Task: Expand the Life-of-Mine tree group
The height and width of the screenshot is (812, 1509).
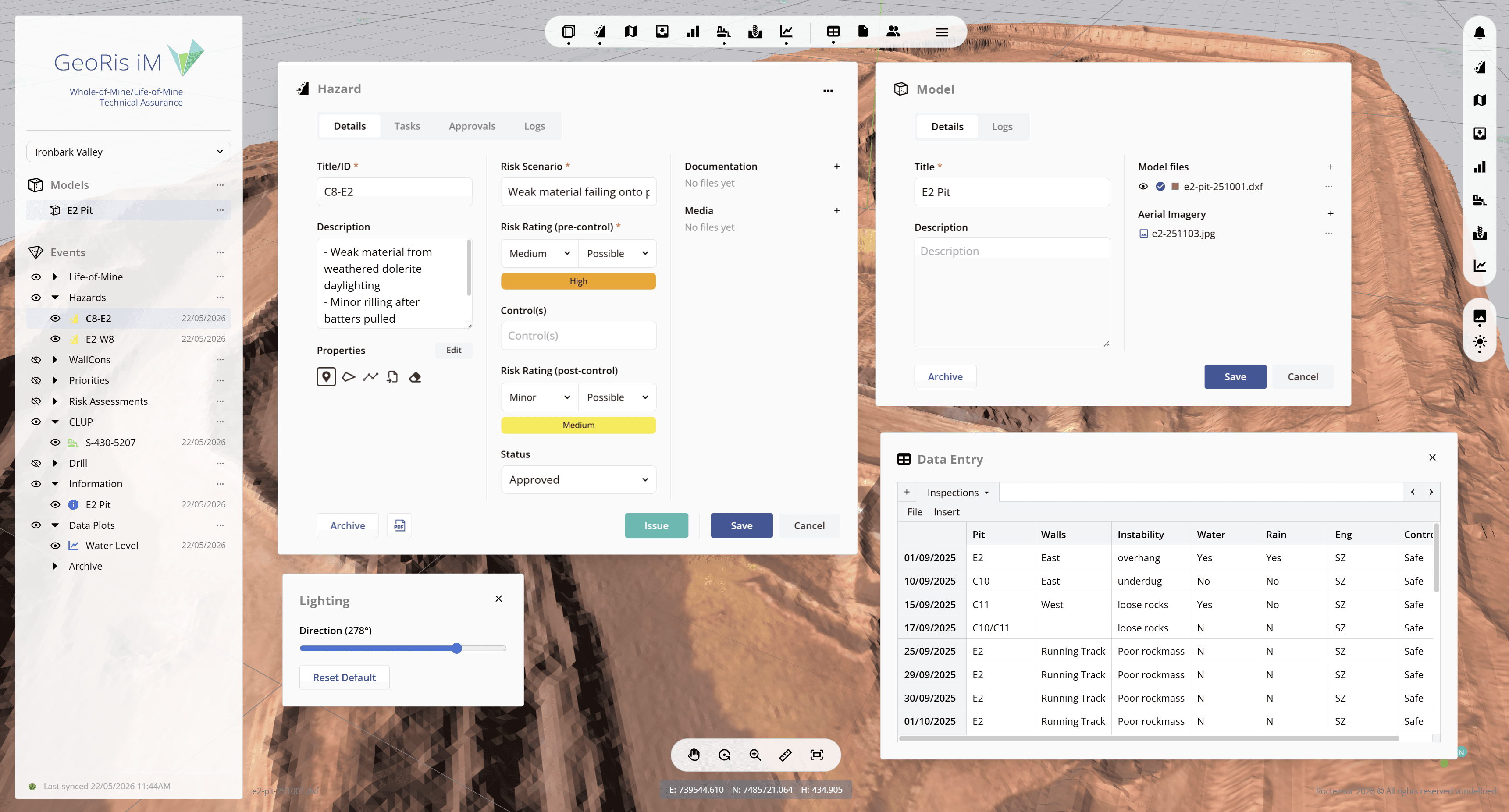Action: 55,277
